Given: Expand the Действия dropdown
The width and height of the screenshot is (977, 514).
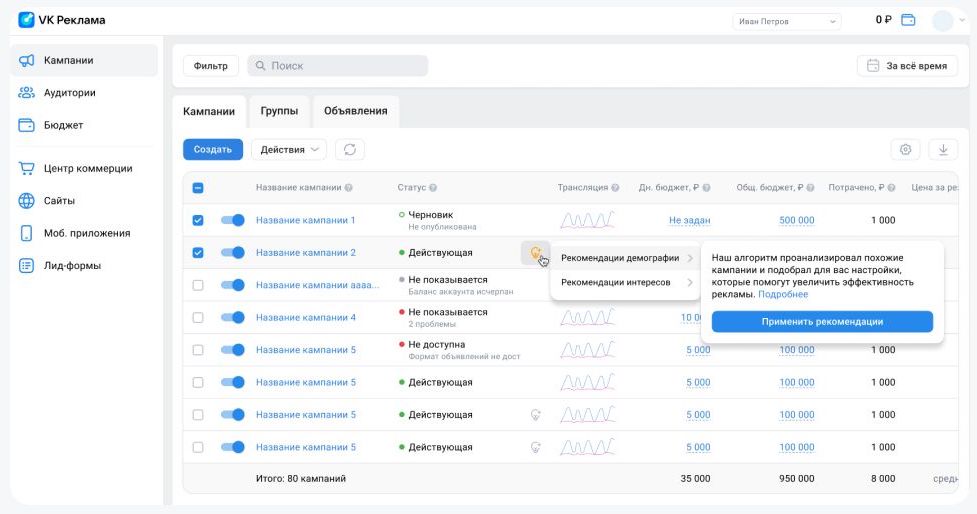Looking at the screenshot, I should tap(288, 149).
